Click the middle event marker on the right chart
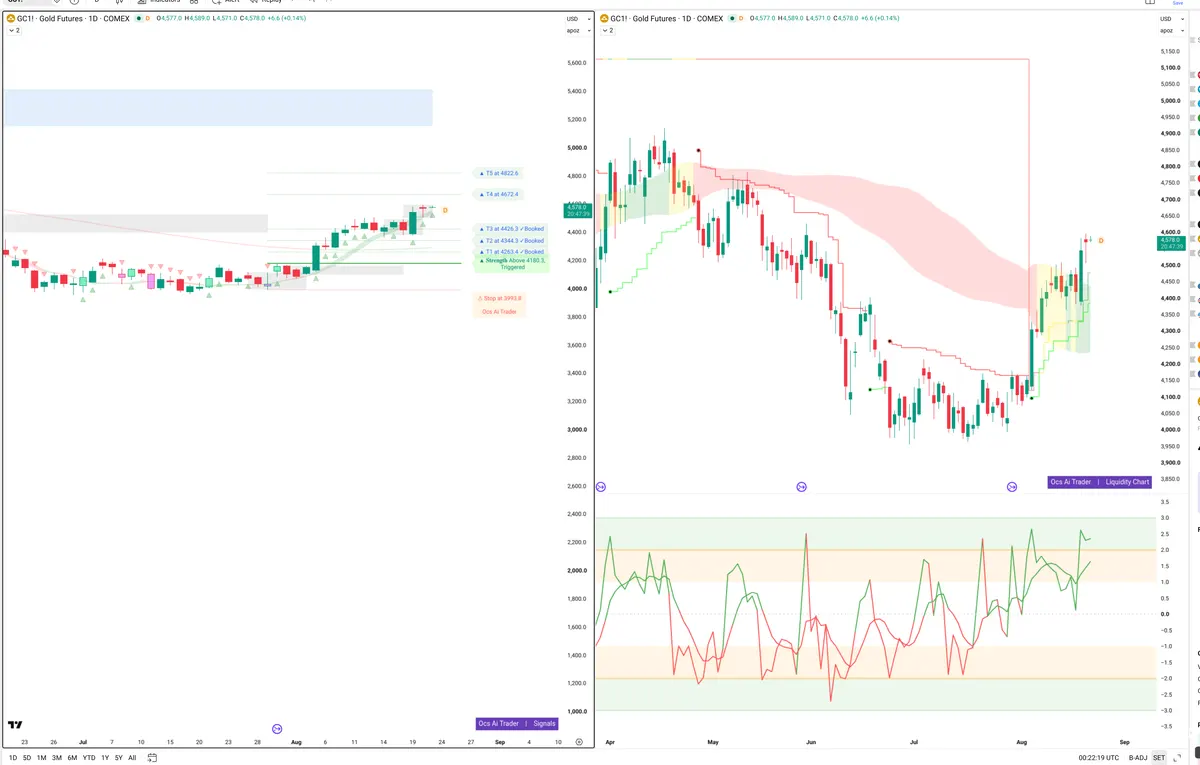Screen dimensions: 1200x765 [801, 487]
